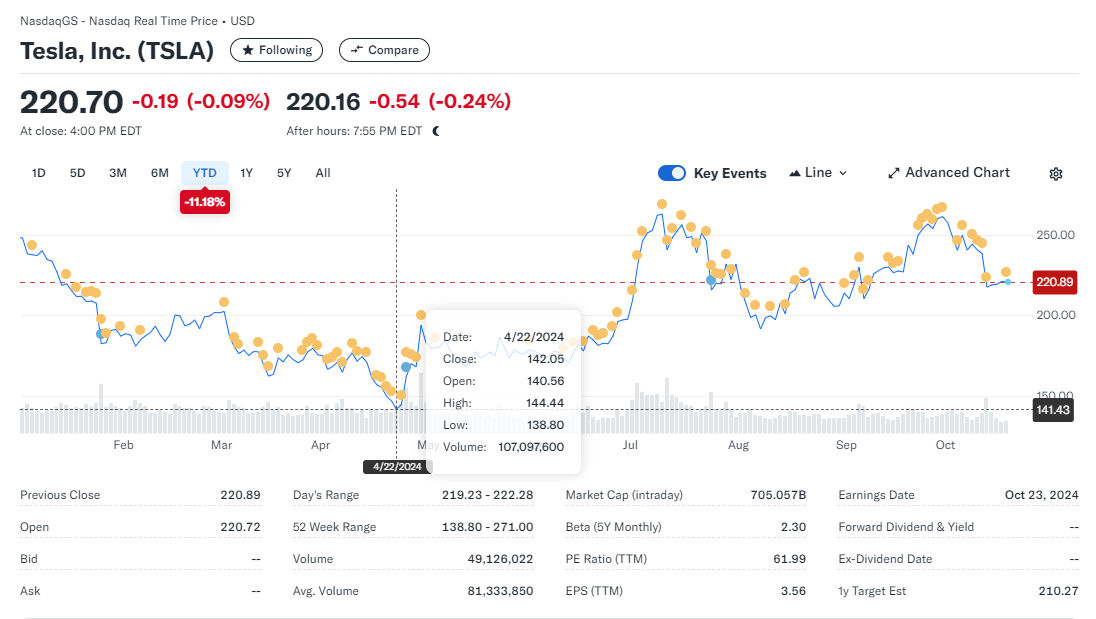Click Day's Range 219.23 - 222.28
This screenshot has width=1096, height=619.
487,495
